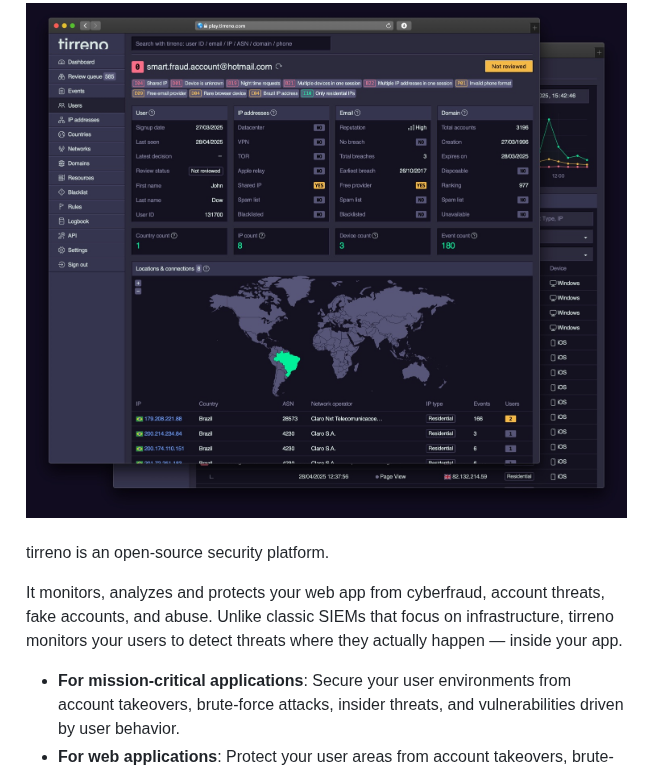653x769 pixels.
Task: Click Brazil highlighted on the map
Action: tap(287, 362)
